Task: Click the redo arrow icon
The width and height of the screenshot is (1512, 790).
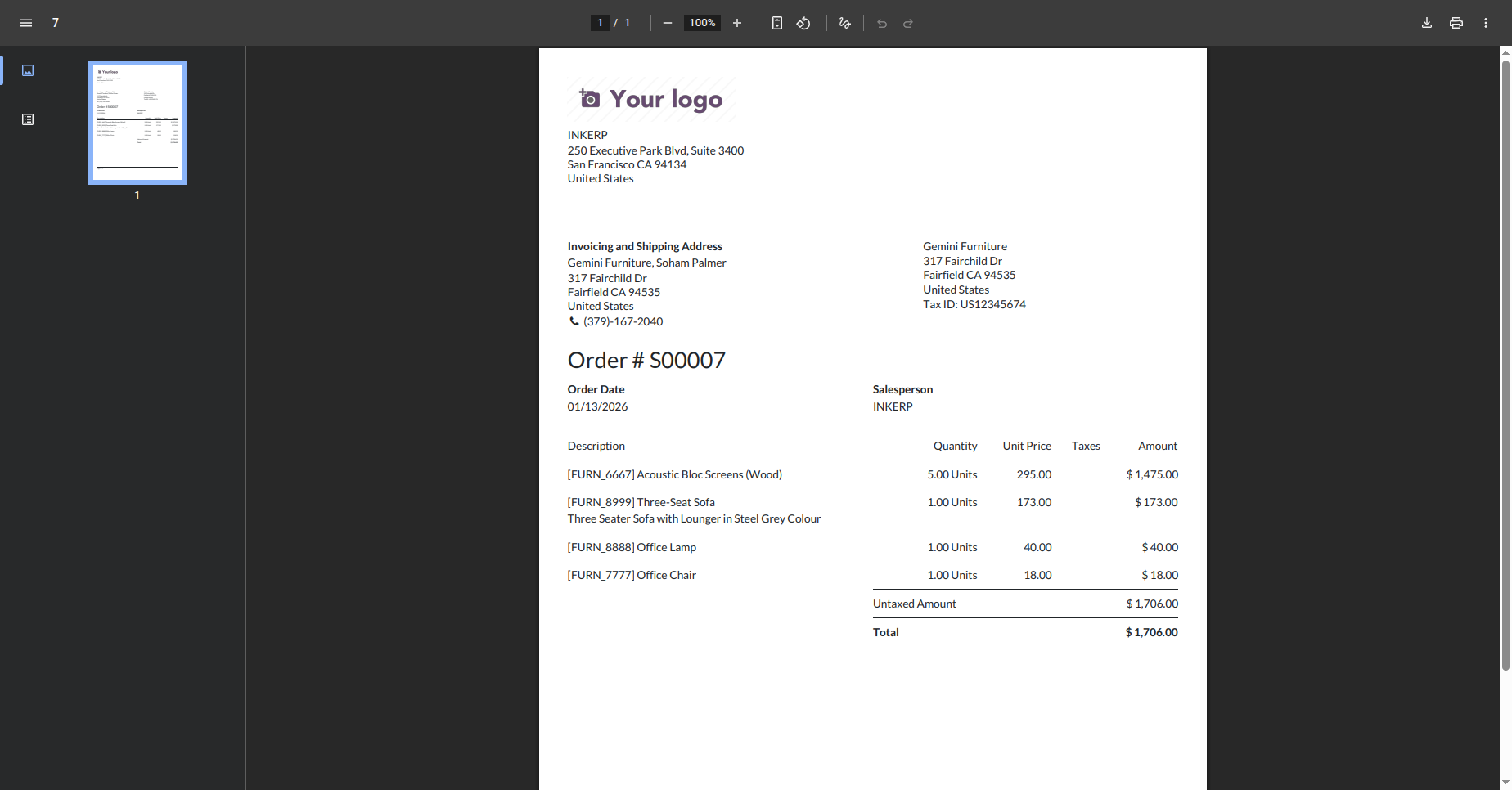Action: (x=908, y=23)
